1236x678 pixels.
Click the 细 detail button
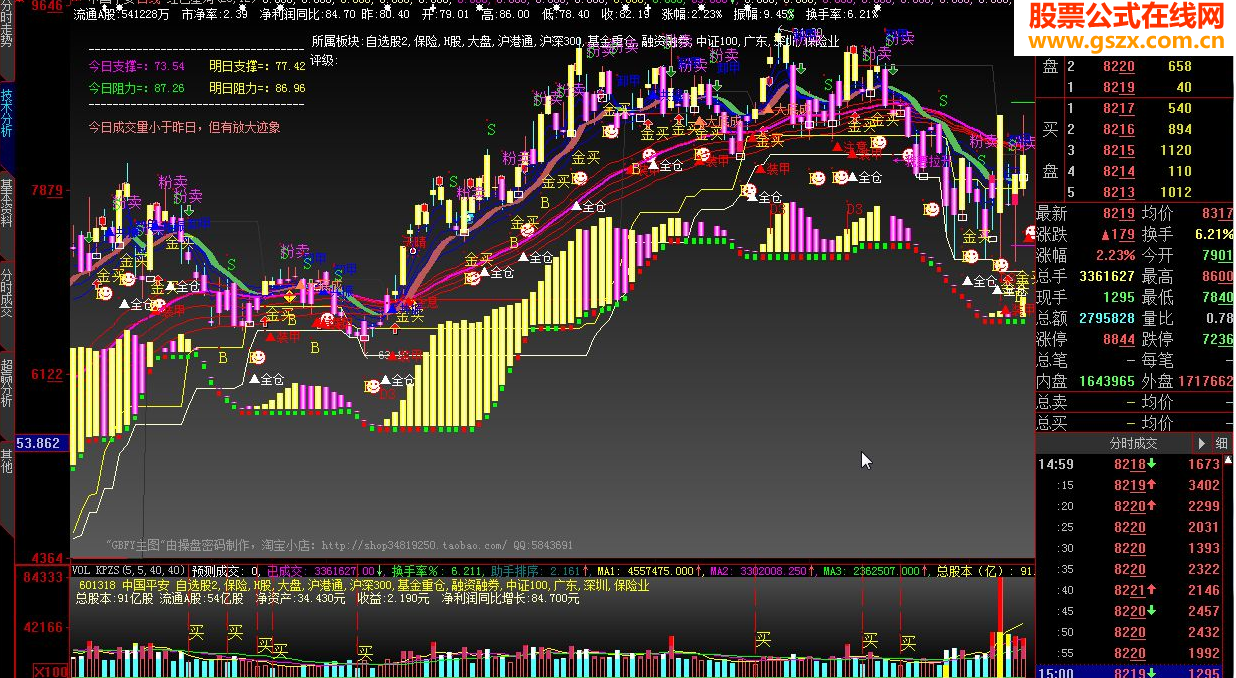point(1222,443)
